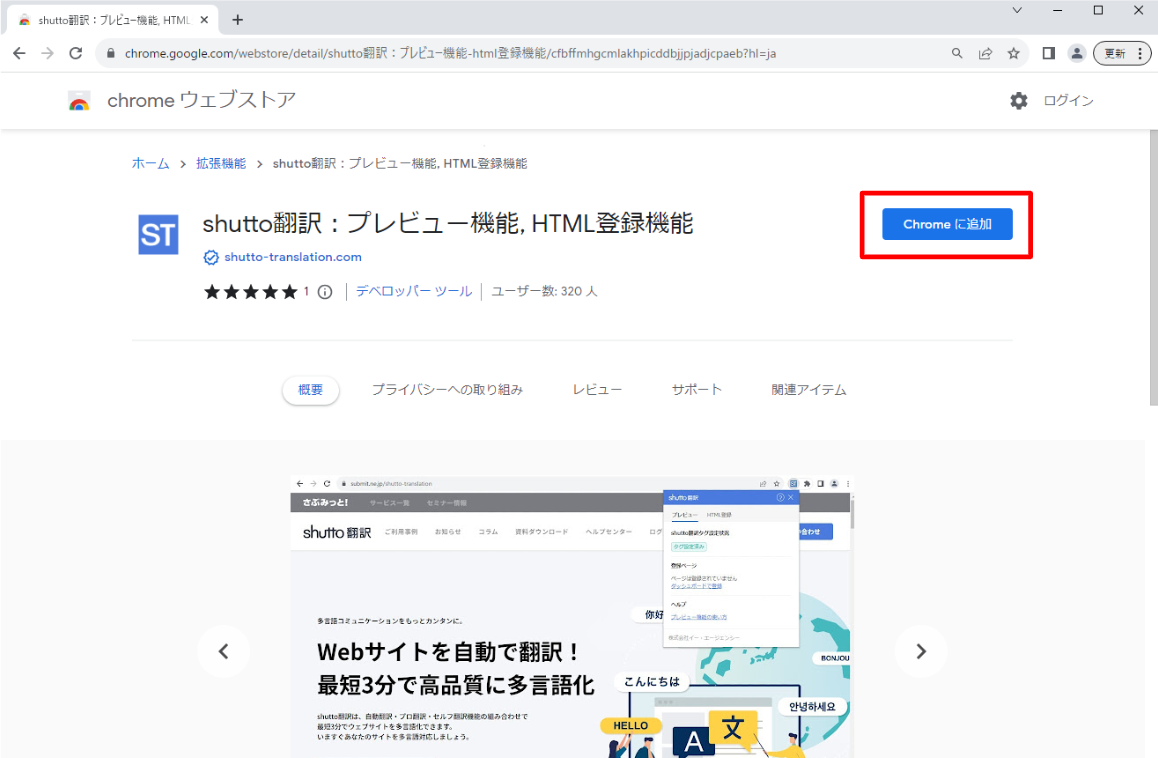The width and height of the screenshot is (1158, 758).
Task: Click the ログイン link
Action: point(1068,100)
